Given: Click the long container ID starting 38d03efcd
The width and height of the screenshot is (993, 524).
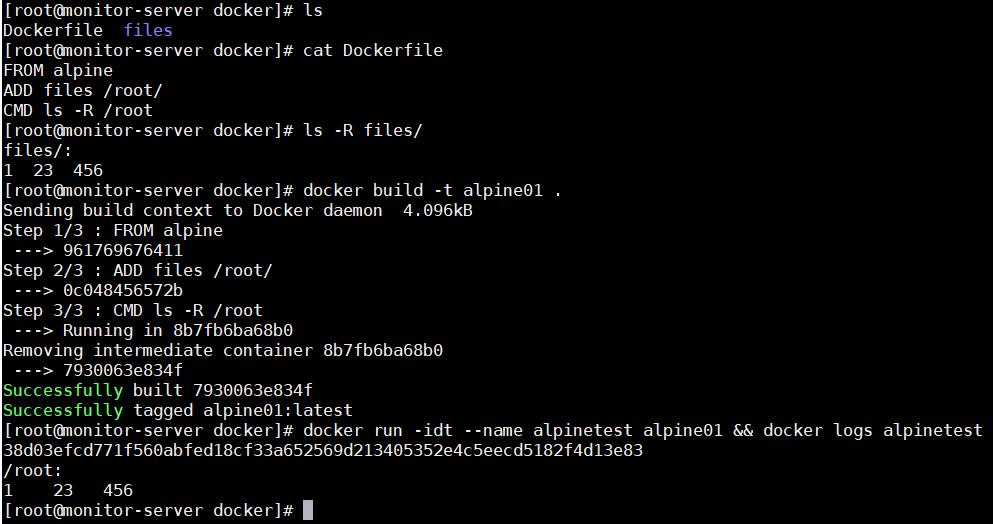Looking at the screenshot, I should [x=322, y=450].
